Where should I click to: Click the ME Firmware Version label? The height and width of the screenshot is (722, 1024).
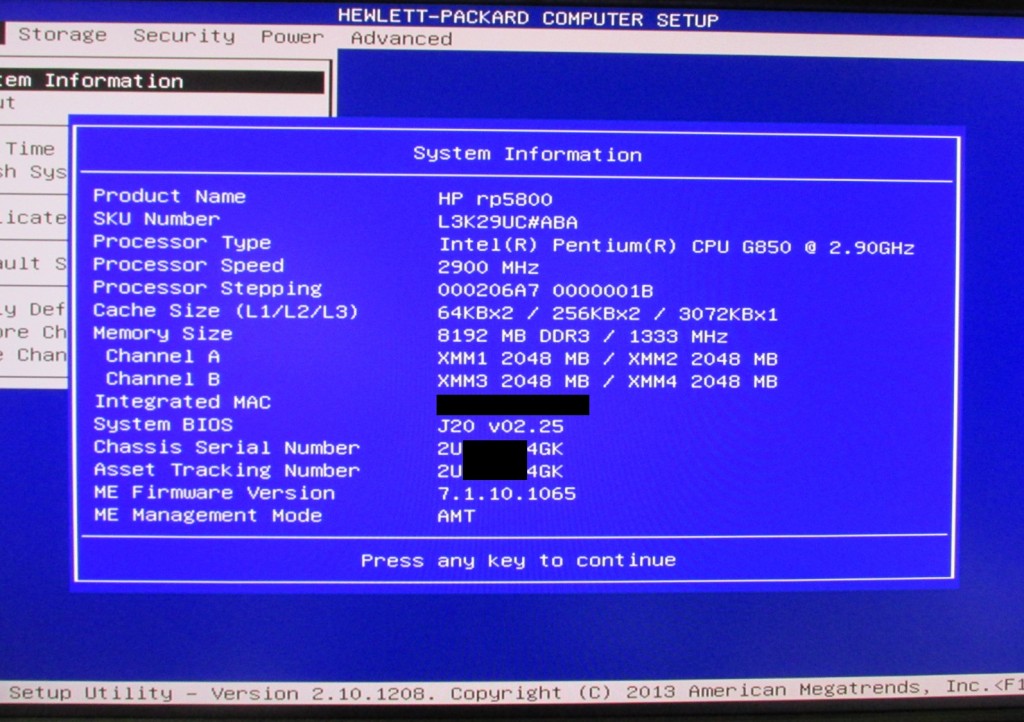coord(214,493)
